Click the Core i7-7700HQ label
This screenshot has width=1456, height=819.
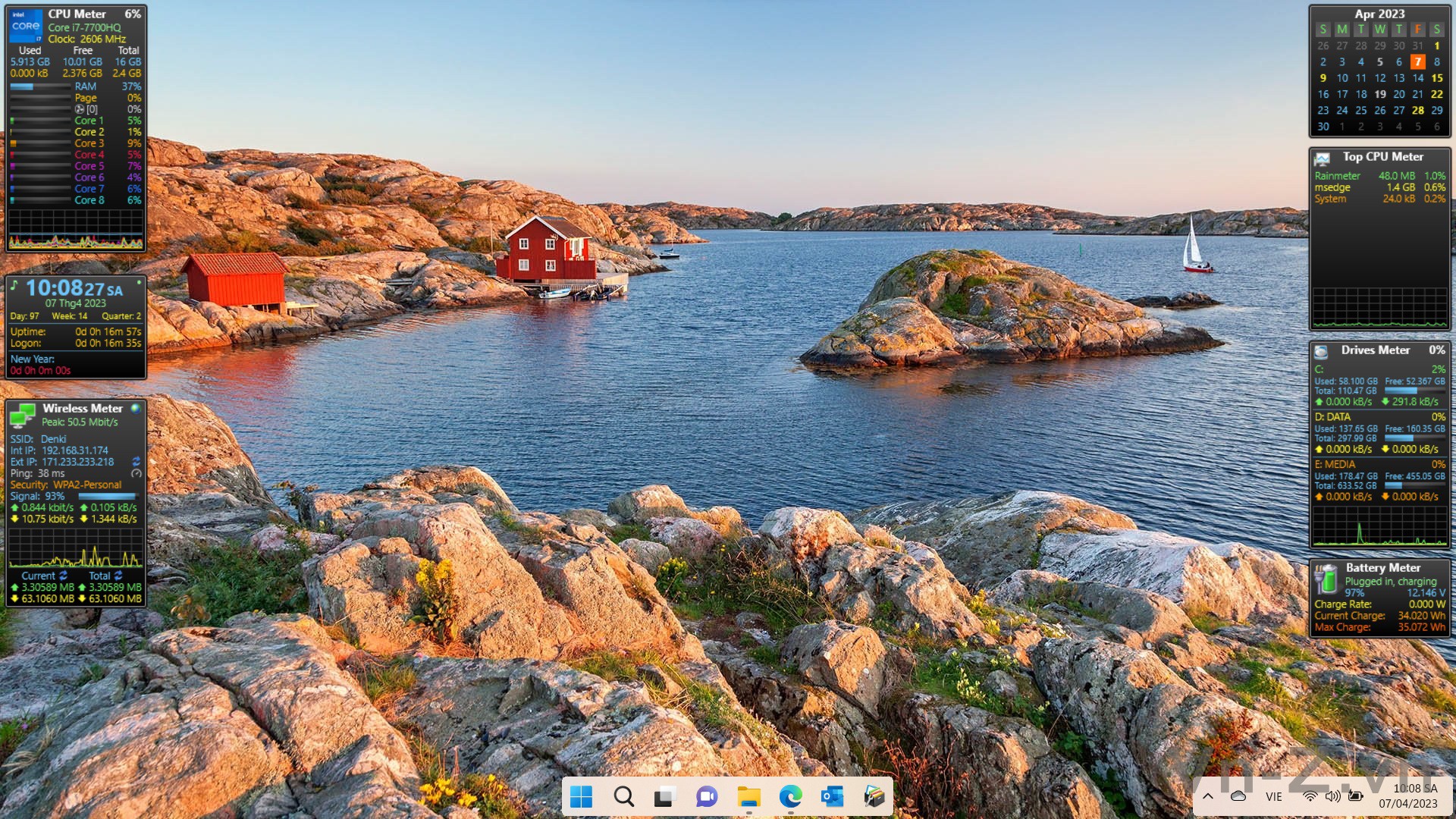click(84, 27)
